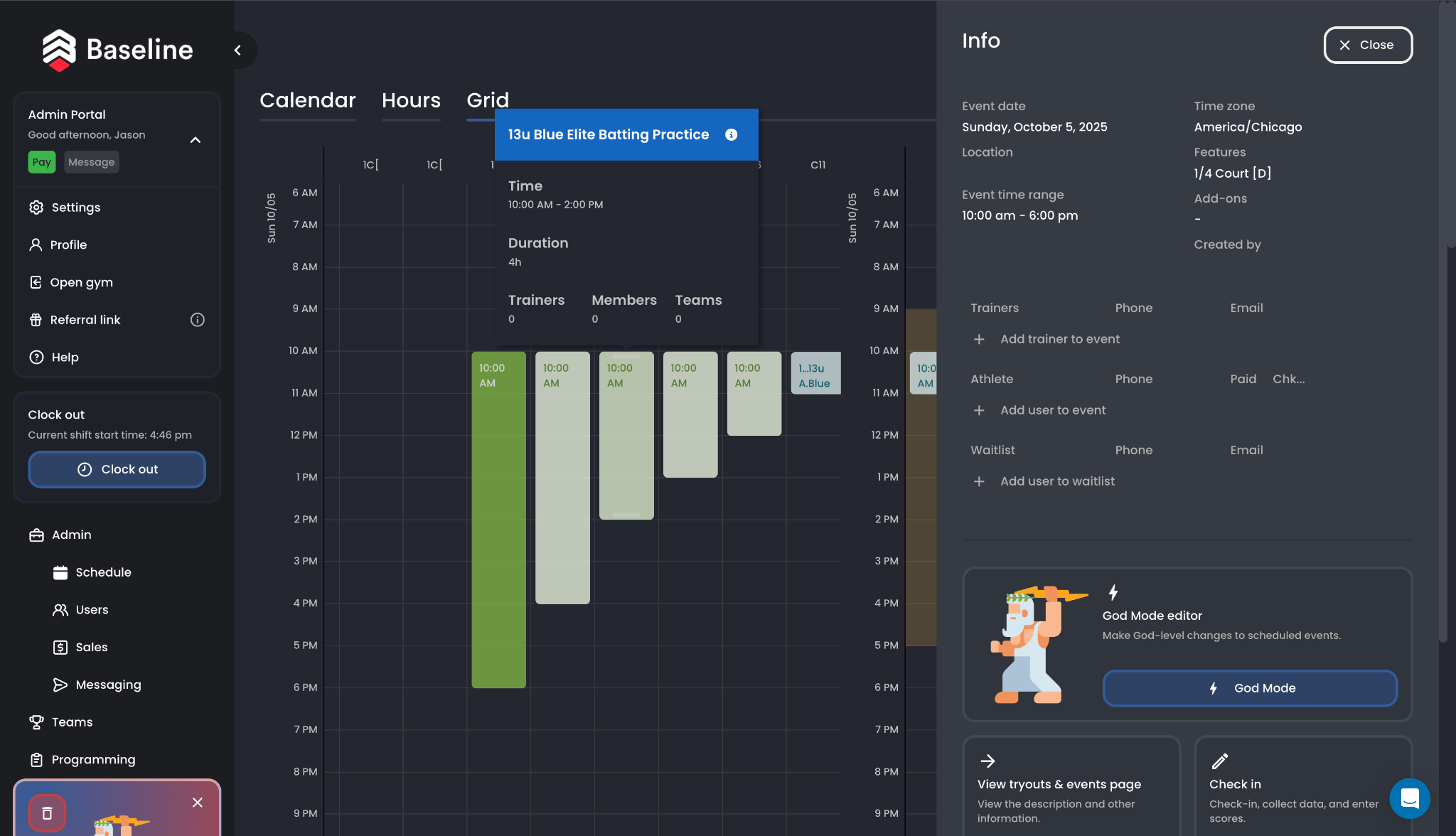Open the Teams section
1456x836 pixels.
pyautogui.click(x=72, y=722)
